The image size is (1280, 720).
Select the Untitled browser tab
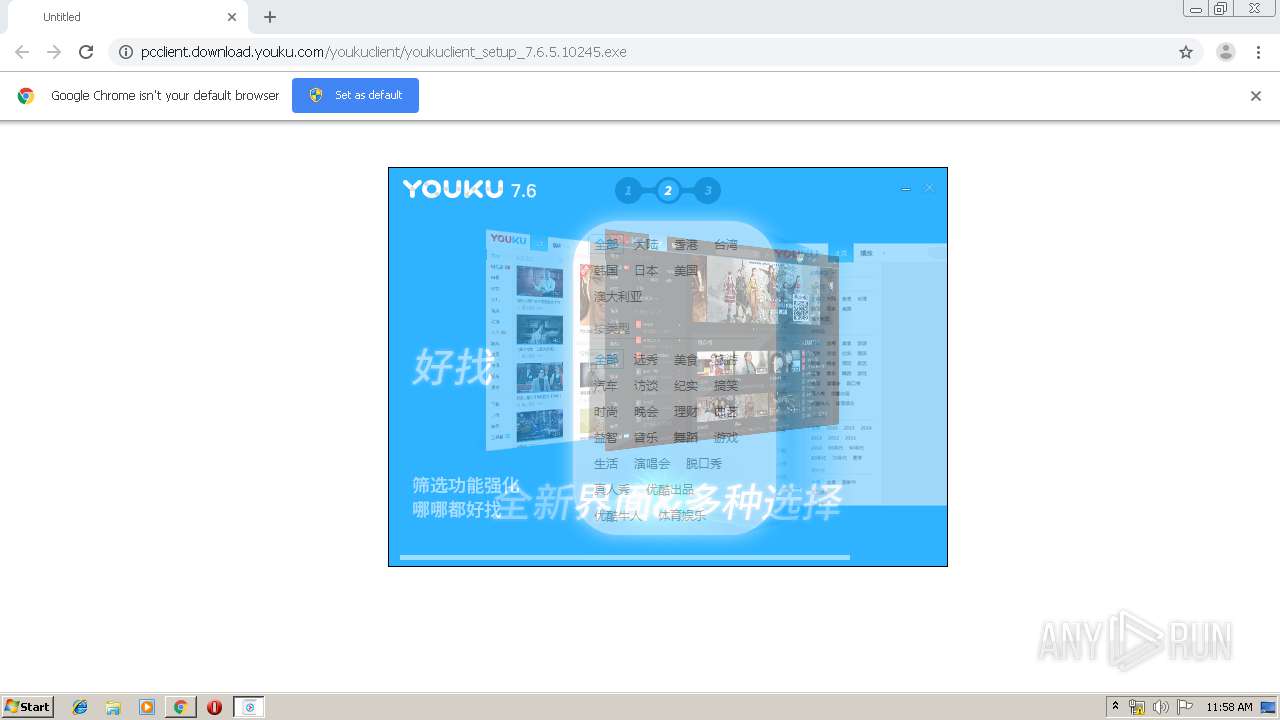coord(128,17)
